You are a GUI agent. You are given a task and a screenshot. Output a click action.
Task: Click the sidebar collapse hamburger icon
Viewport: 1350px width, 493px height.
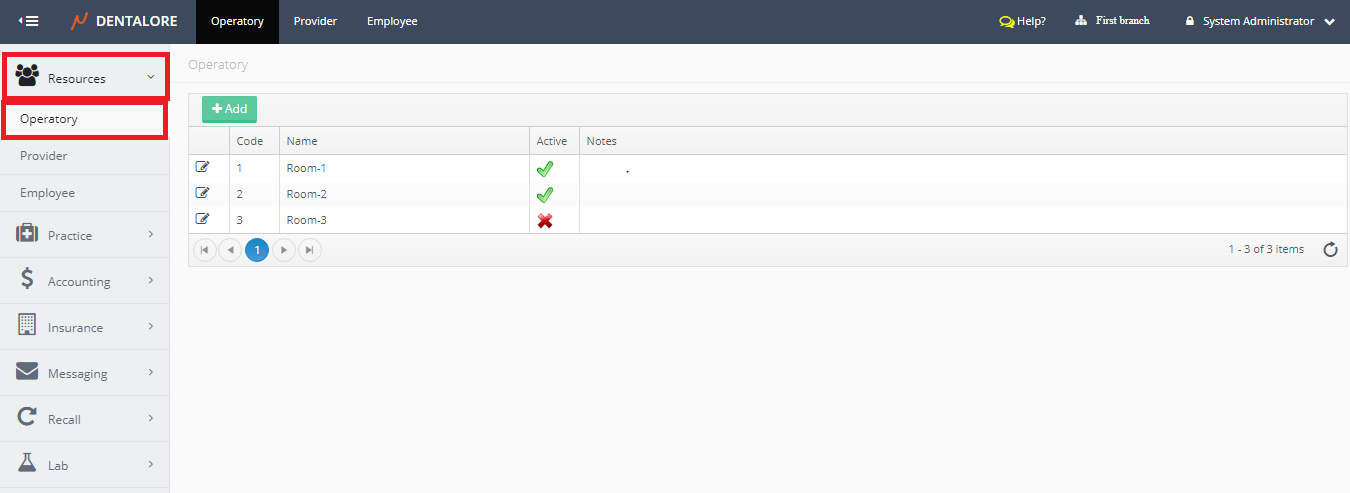click(x=29, y=21)
